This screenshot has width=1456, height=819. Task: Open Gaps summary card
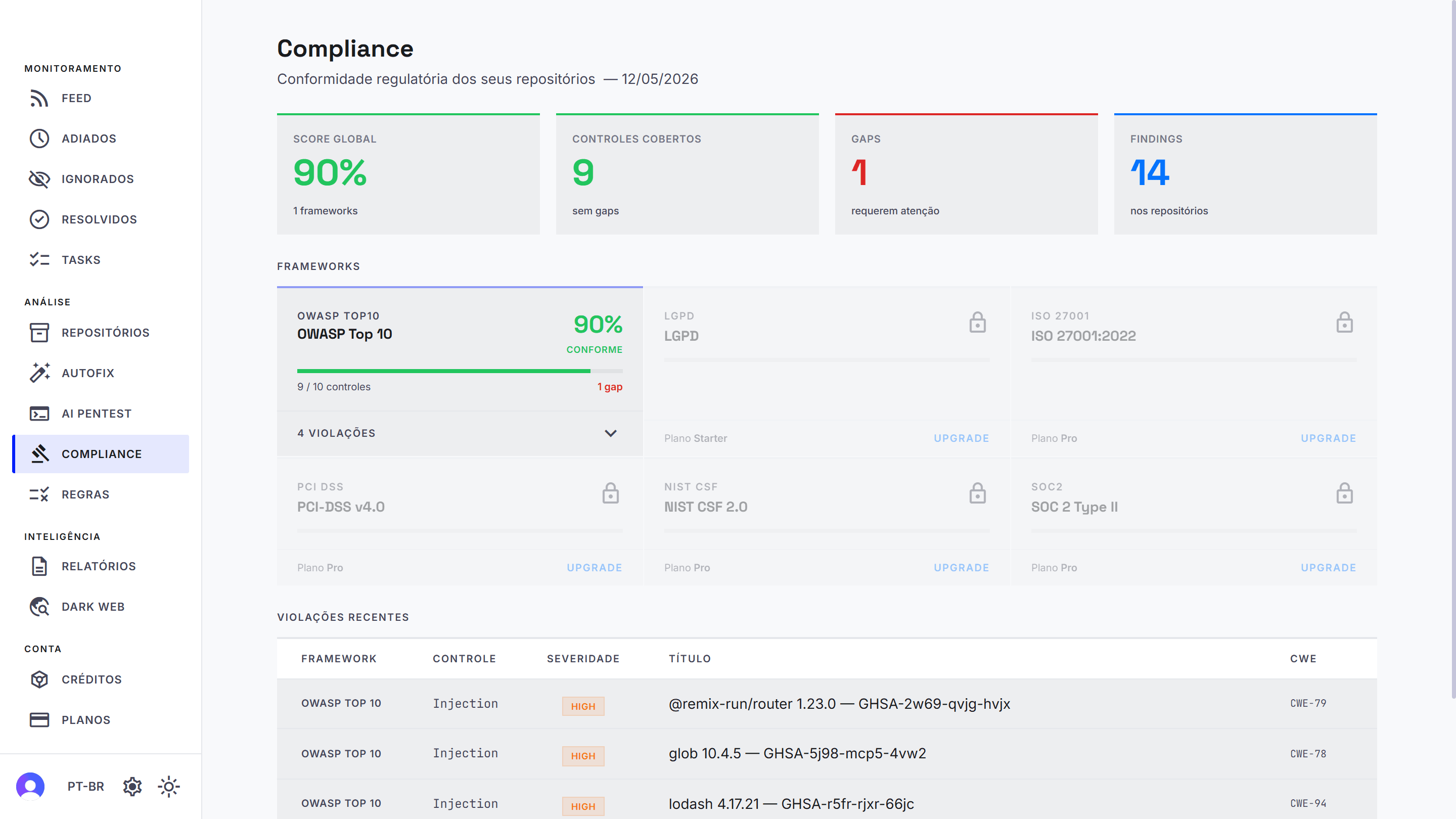(x=966, y=174)
